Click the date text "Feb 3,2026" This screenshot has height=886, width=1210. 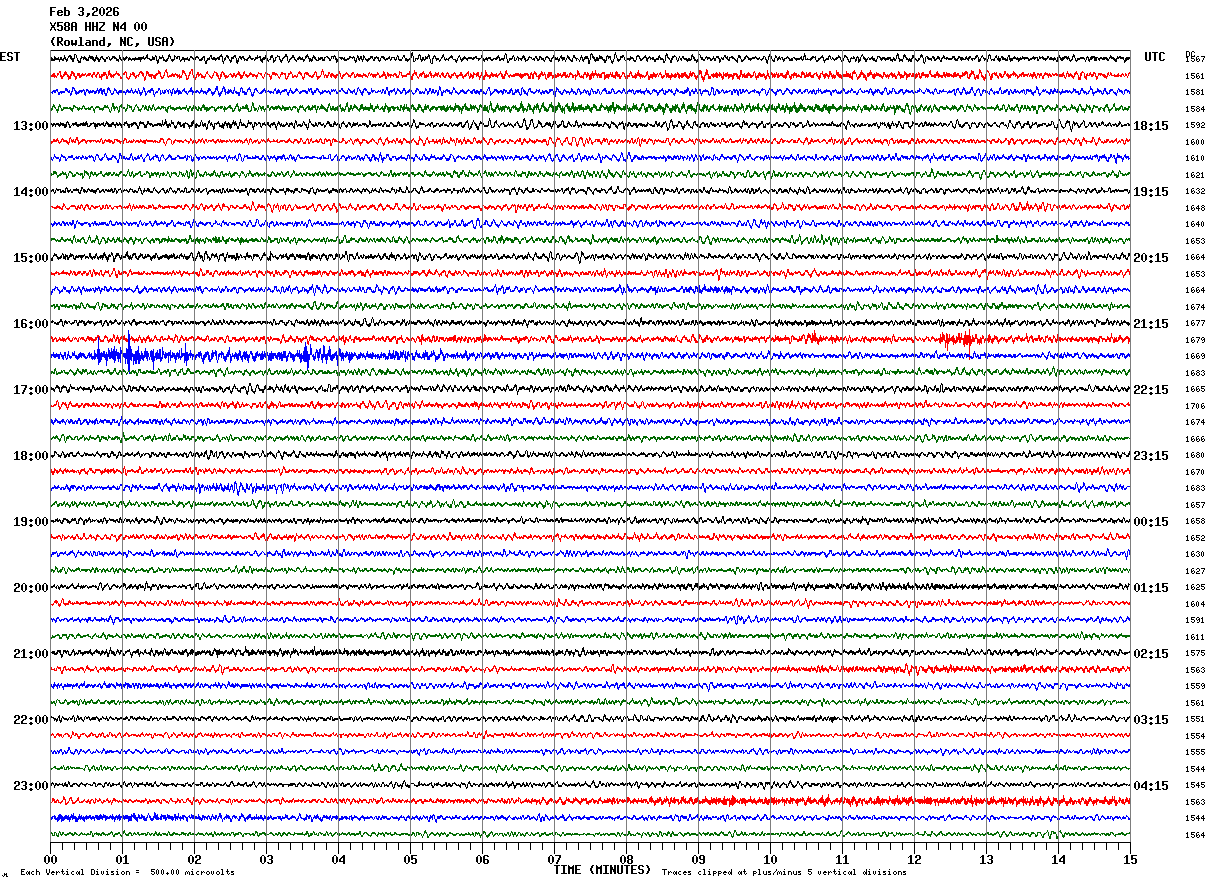coord(84,12)
